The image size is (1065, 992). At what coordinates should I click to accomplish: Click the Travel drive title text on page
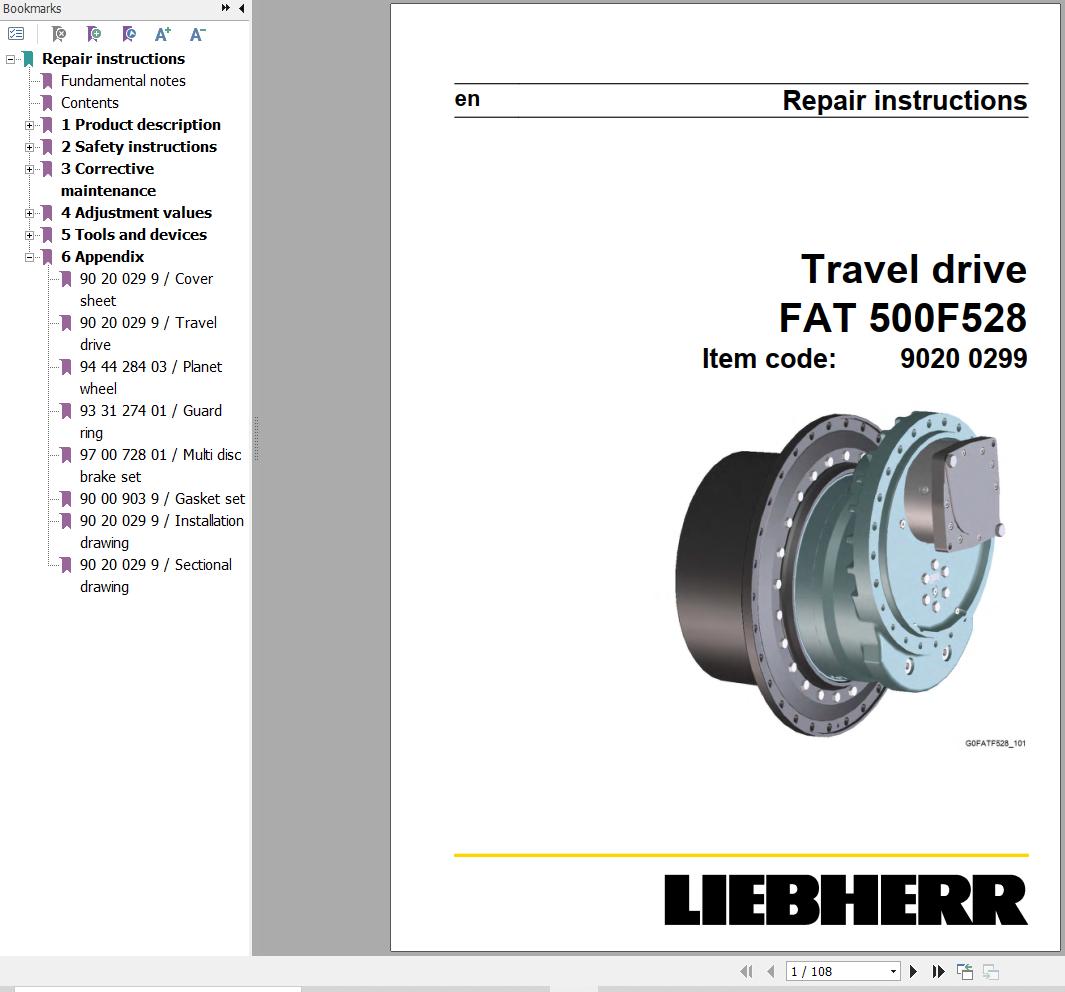pos(914,269)
